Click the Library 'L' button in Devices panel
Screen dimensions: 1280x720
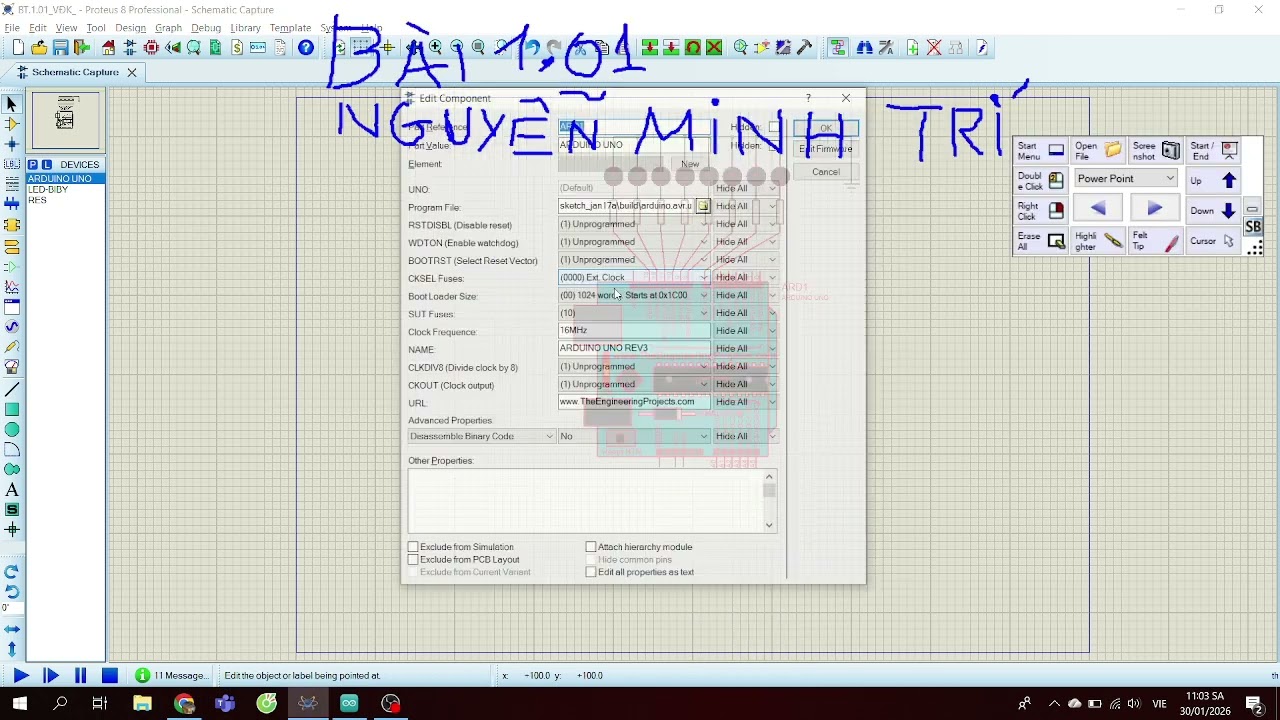pos(46,164)
